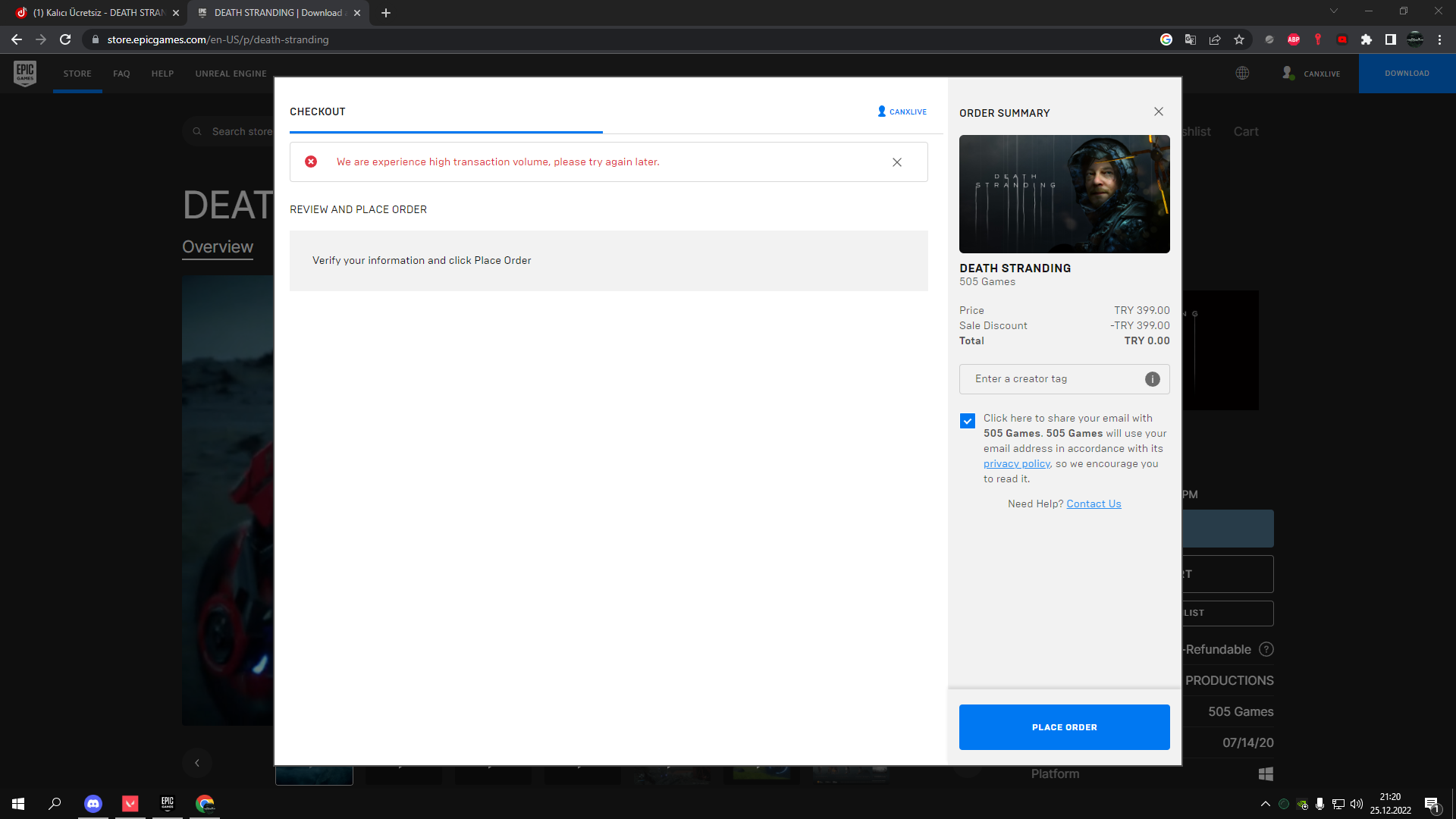Open the HELP navigation item

[162, 74]
